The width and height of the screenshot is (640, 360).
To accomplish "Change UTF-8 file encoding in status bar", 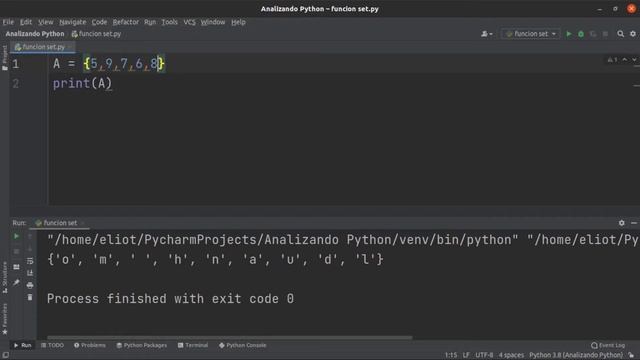I will pos(484,355).
